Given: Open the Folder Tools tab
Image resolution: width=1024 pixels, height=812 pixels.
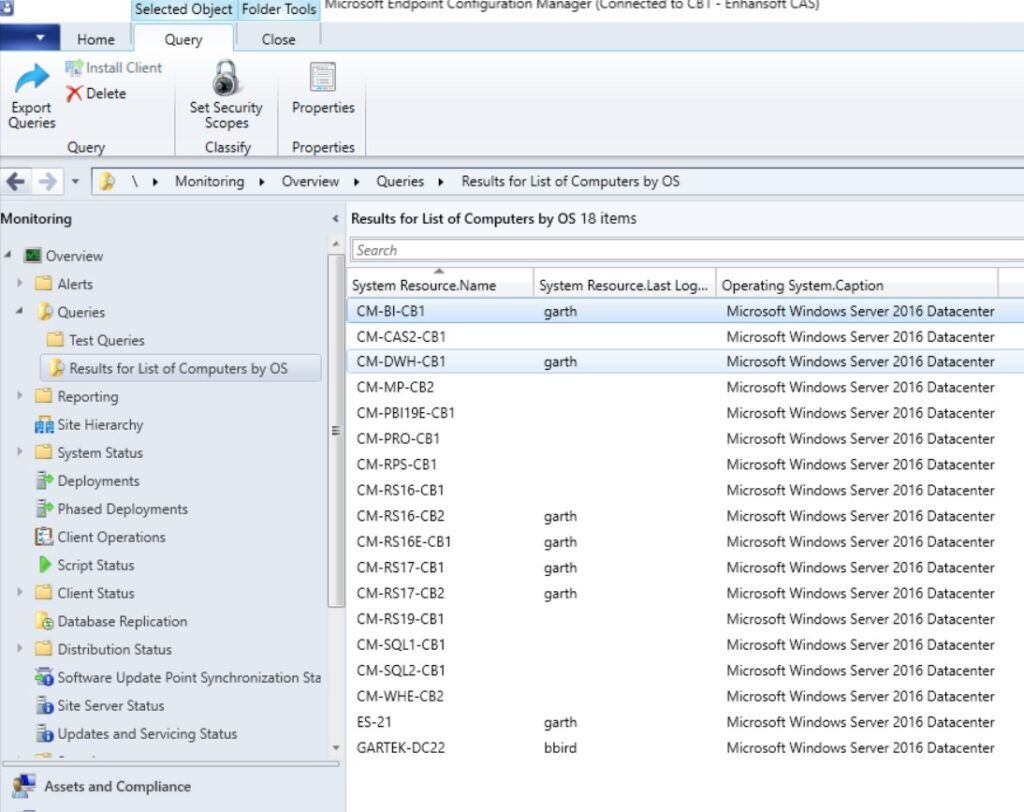Looking at the screenshot, I should (x=278, y=10).
